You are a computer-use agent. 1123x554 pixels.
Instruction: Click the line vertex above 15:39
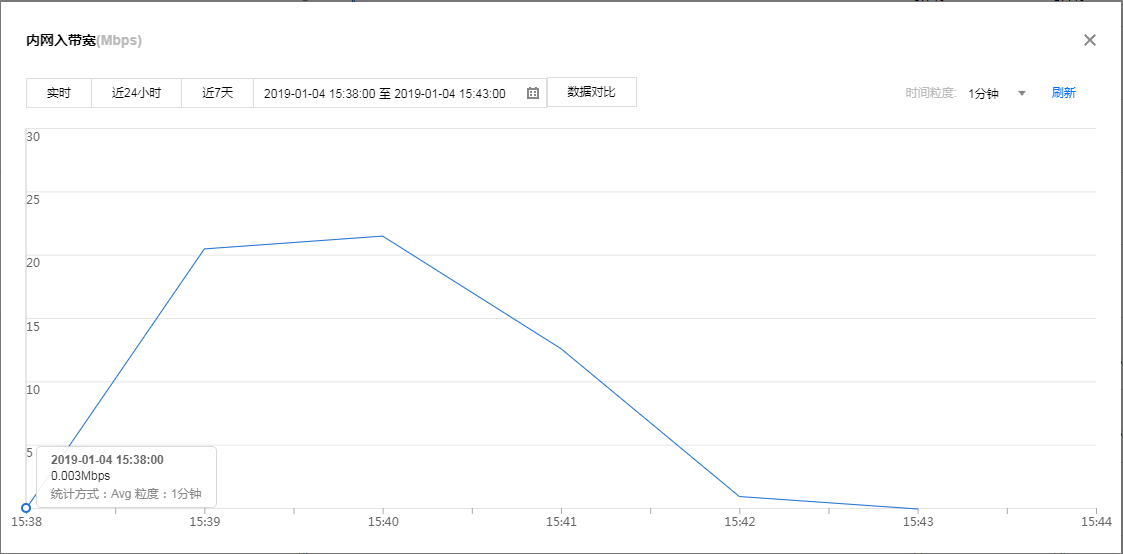204,249
